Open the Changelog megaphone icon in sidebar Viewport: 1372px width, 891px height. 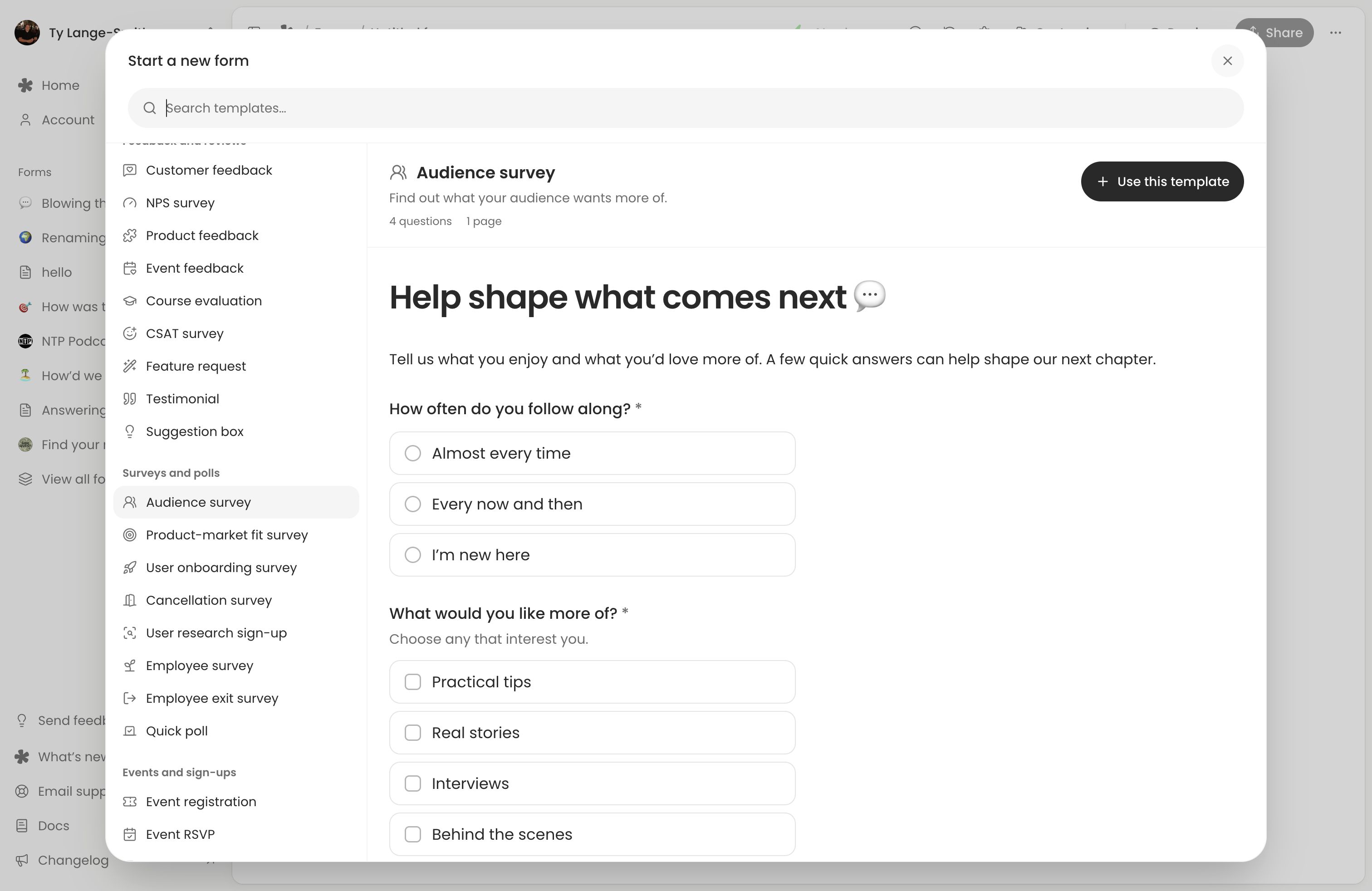pyautogui.click(x=22, y=861)
